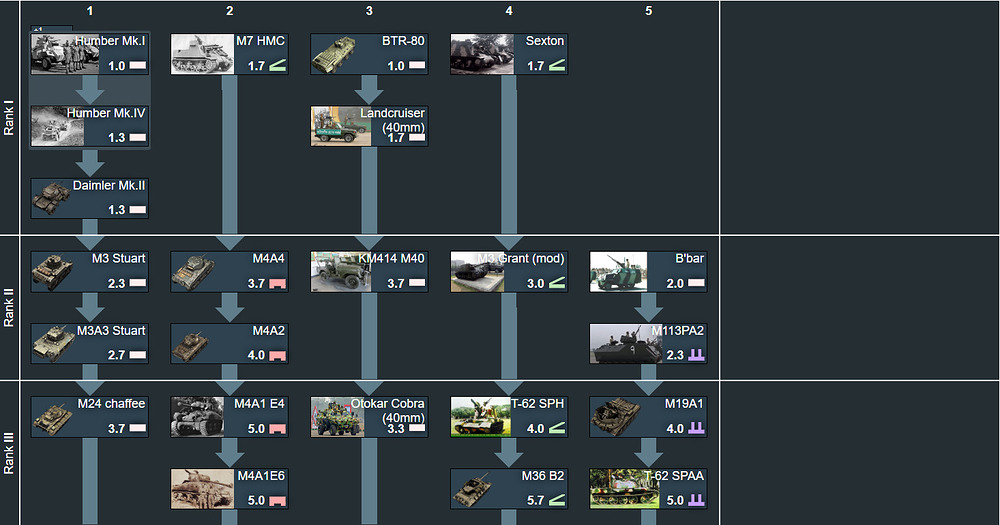Viewport: 1000px width, 525px height.
Task: Click the medium tank icon on M4A1E6
Action: pyautogui.click(x=277, y=500)
